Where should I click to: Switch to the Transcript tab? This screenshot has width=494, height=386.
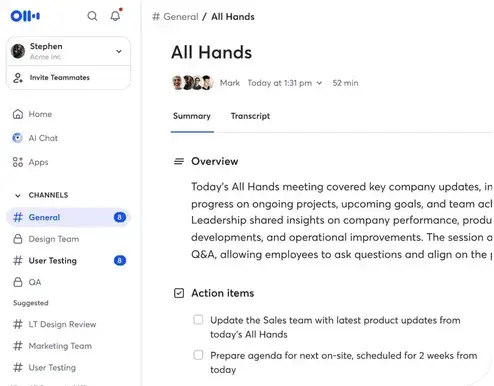tap(250, 116)
